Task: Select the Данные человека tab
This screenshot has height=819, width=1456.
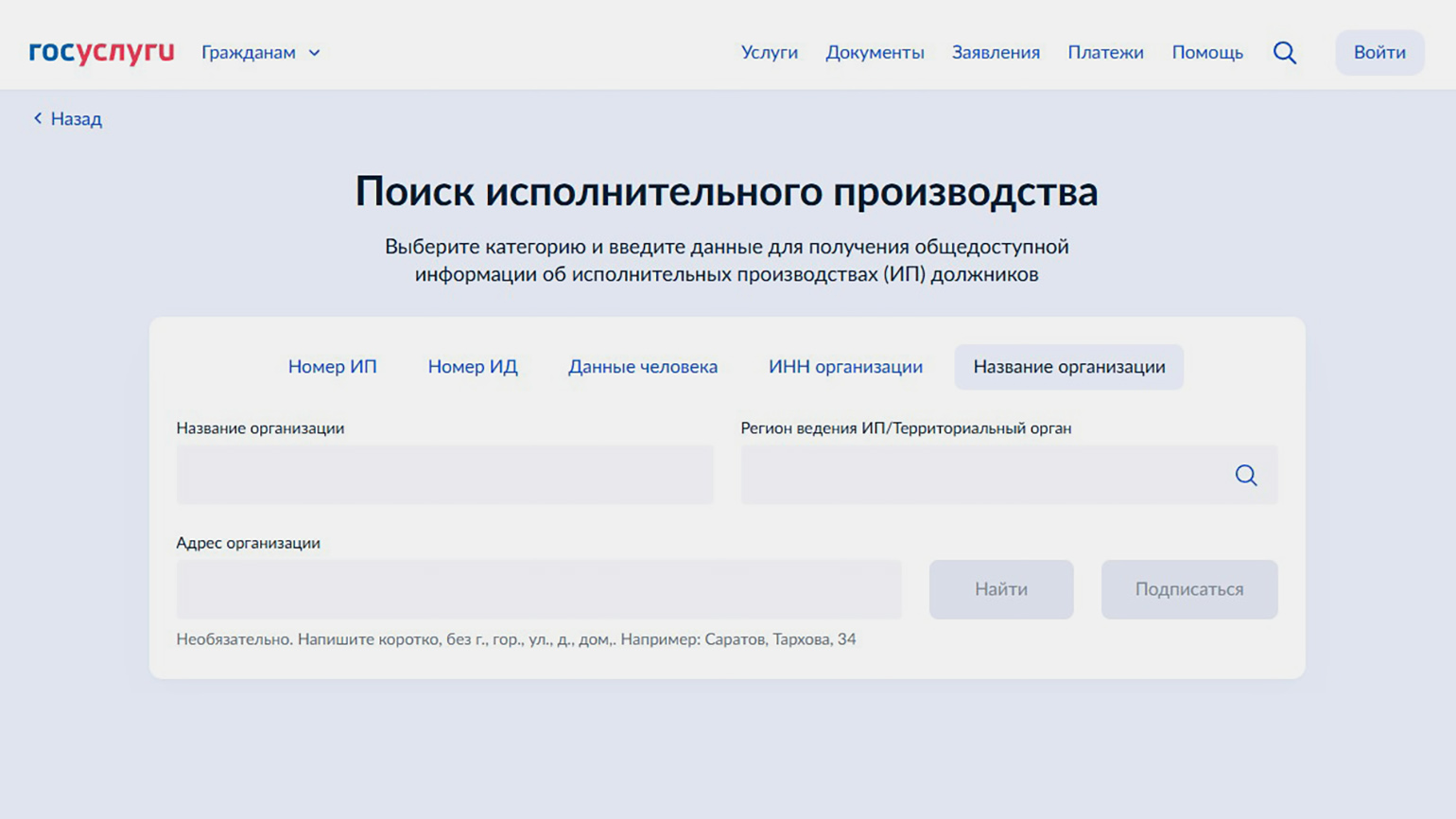Action: (x=642, y=367)
